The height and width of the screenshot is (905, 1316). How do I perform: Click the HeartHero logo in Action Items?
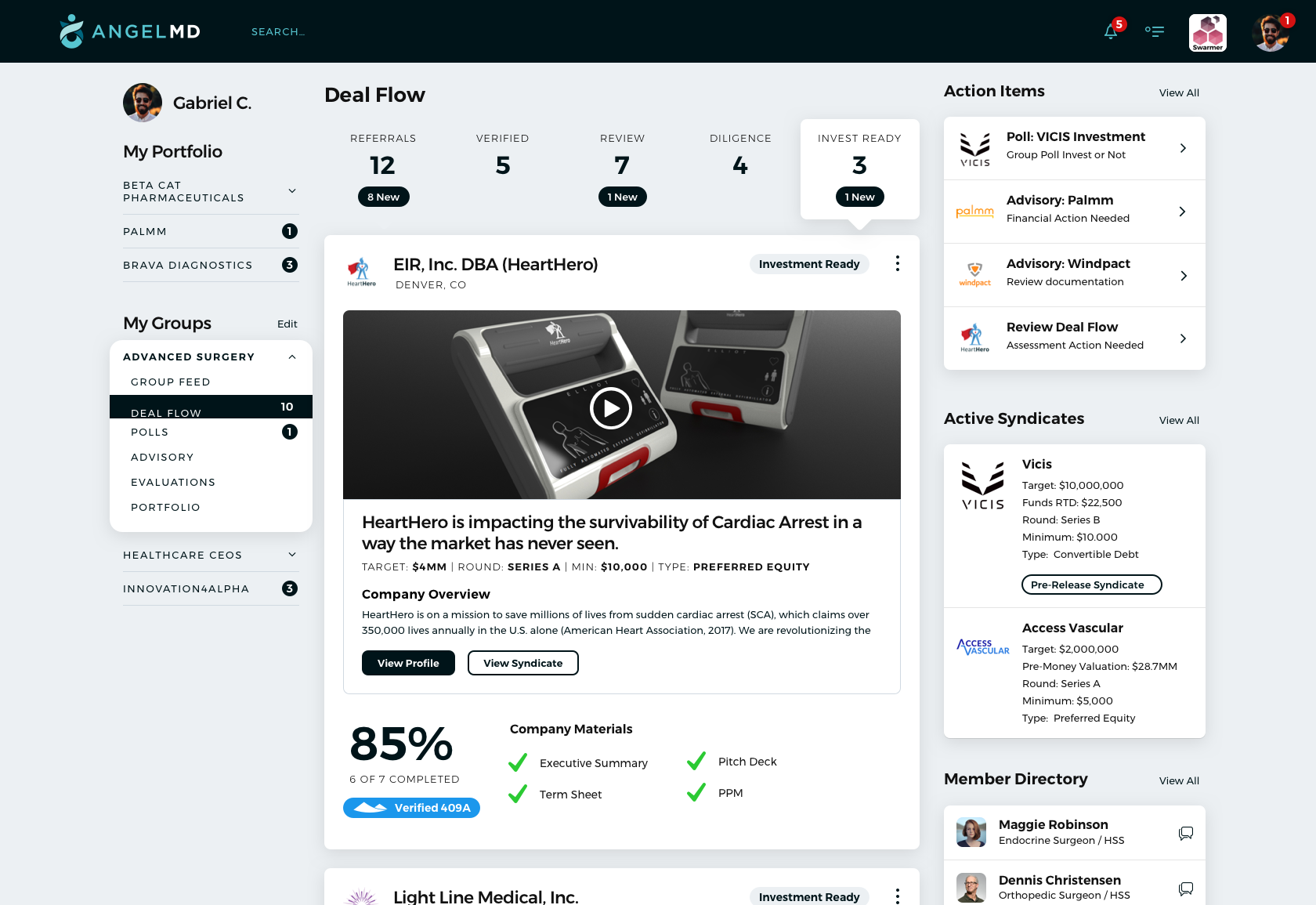(x=975, y=338)
